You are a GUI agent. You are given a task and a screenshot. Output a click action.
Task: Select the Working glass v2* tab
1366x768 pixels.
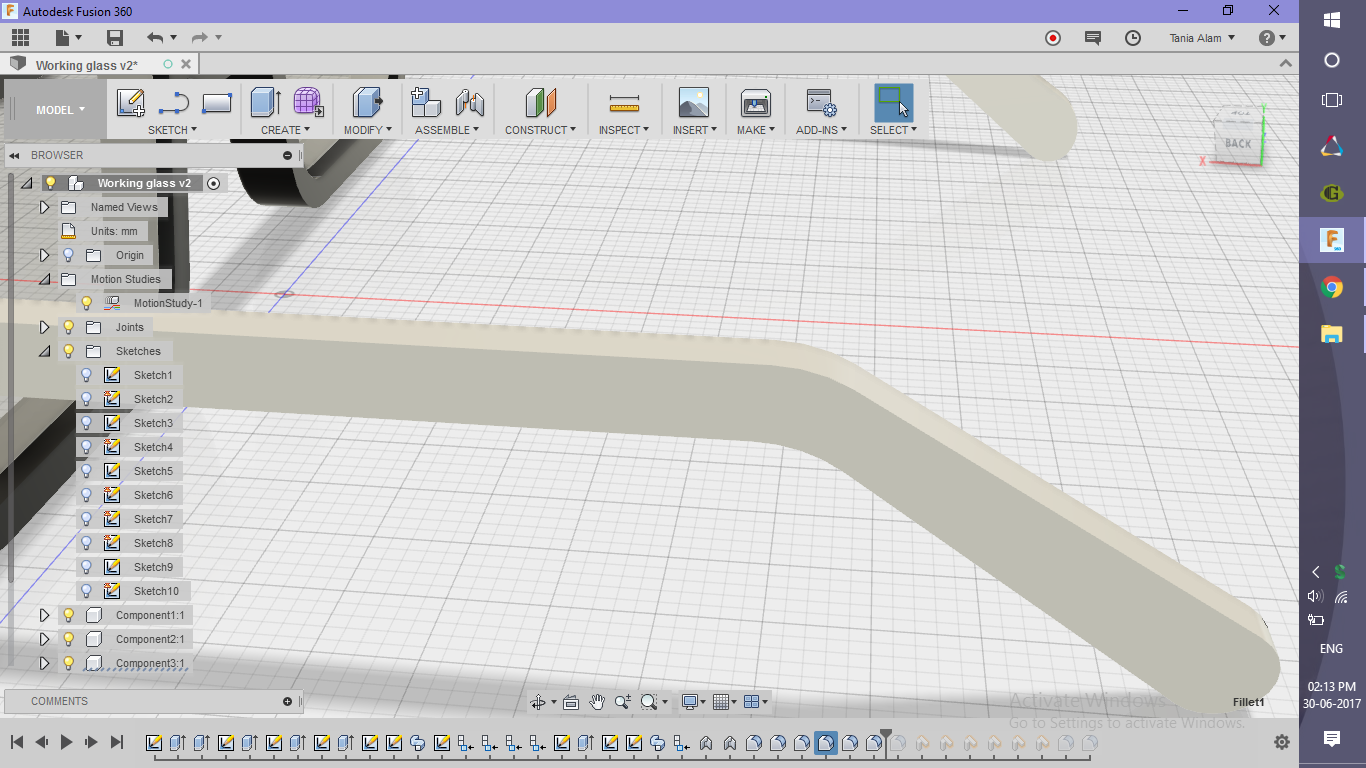point(87,65)
